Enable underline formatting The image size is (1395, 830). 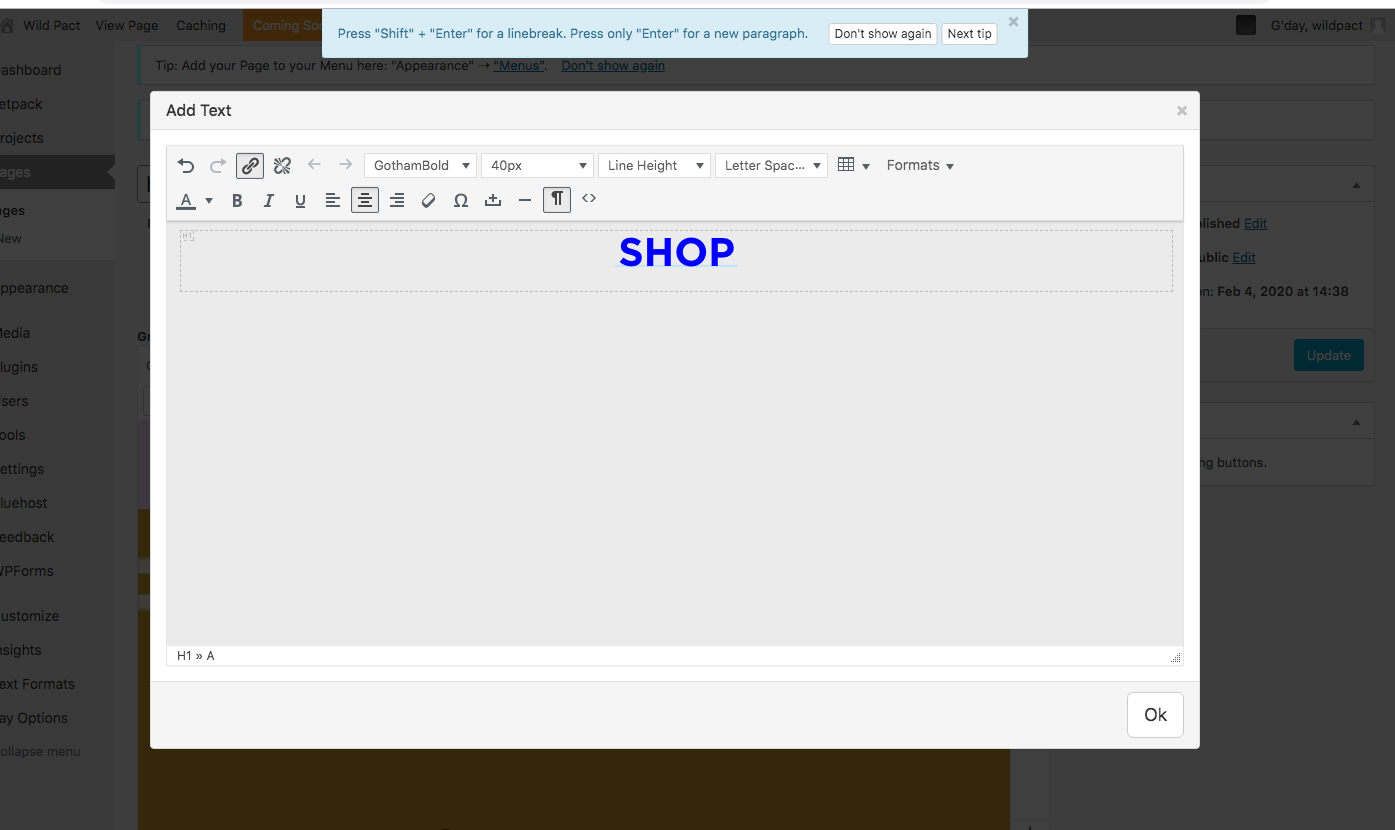click(x=300, y=200)
